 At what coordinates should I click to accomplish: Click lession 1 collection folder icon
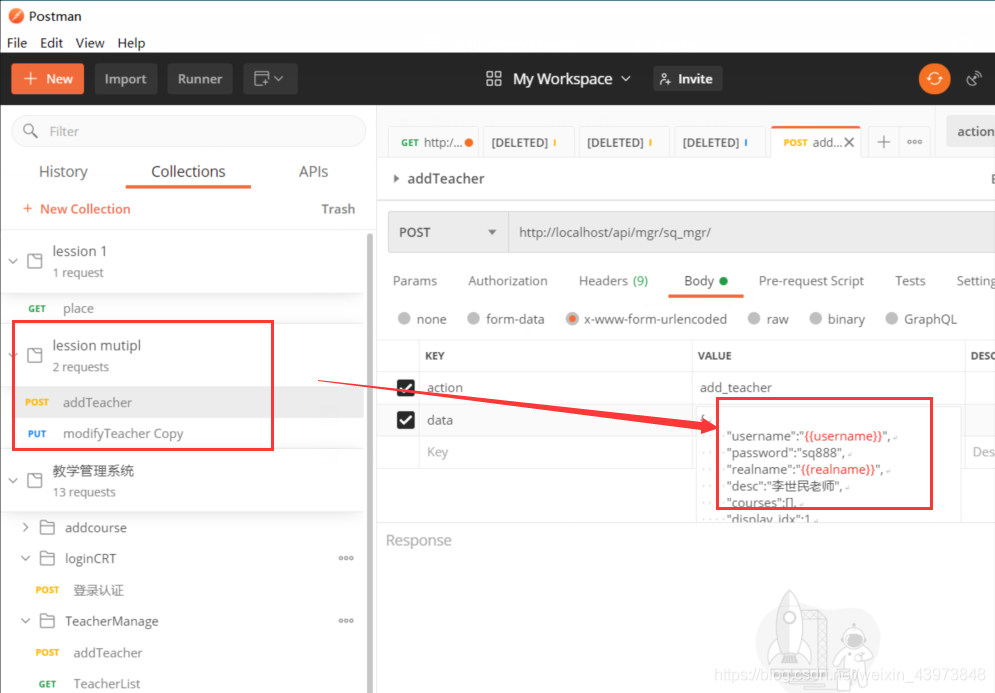[x=35, y=261]
